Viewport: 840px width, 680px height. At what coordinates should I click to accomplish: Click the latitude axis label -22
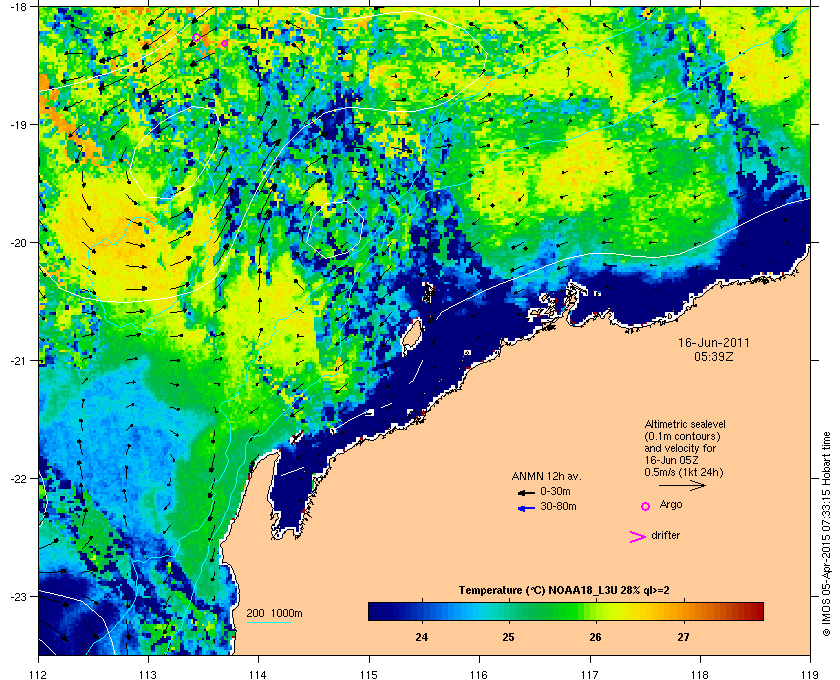click(18, 479)
